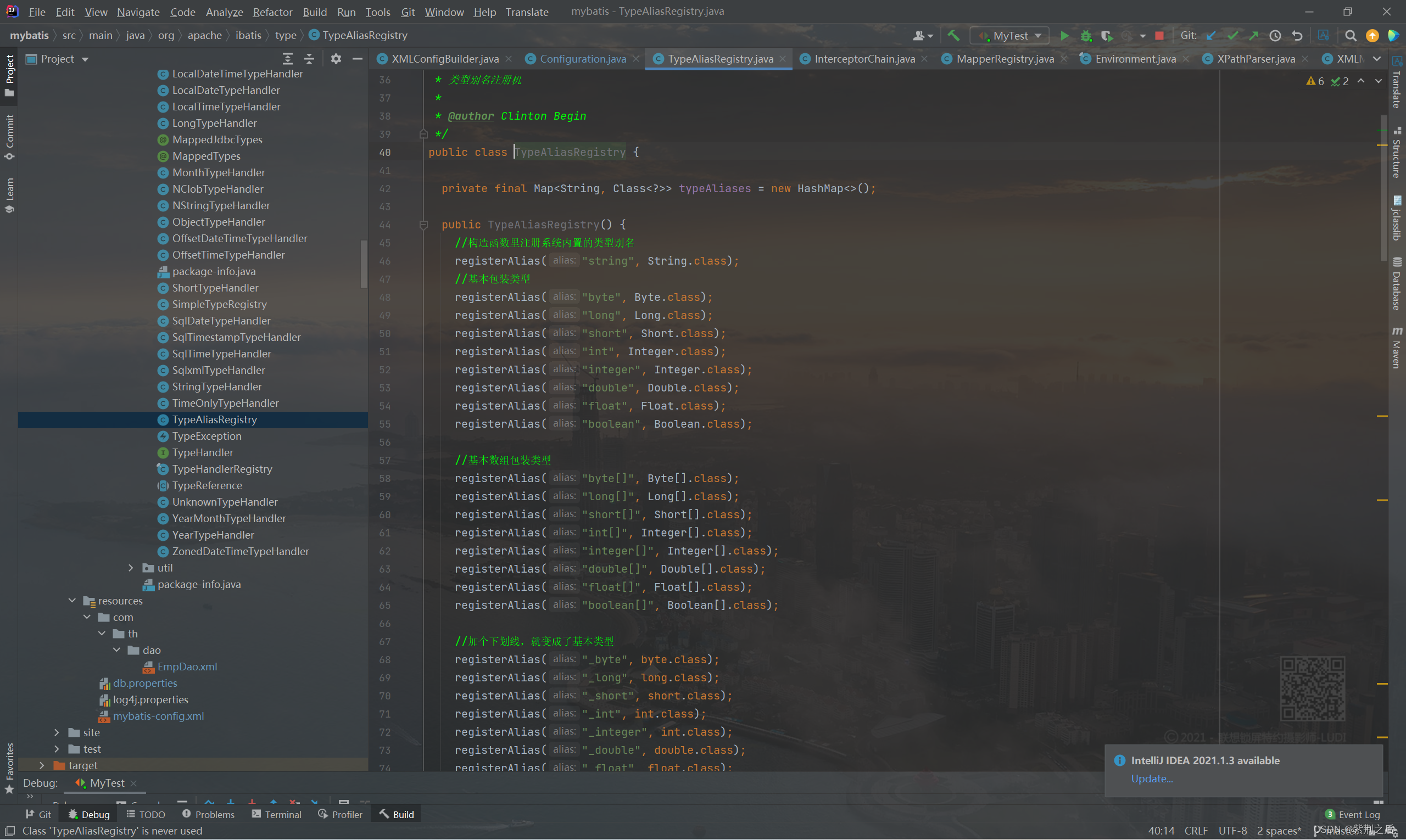Viewport: 1406px width, 840px height.
Task: Switch to InterceptorChain.java tab
Action: (x=864, y=59)
